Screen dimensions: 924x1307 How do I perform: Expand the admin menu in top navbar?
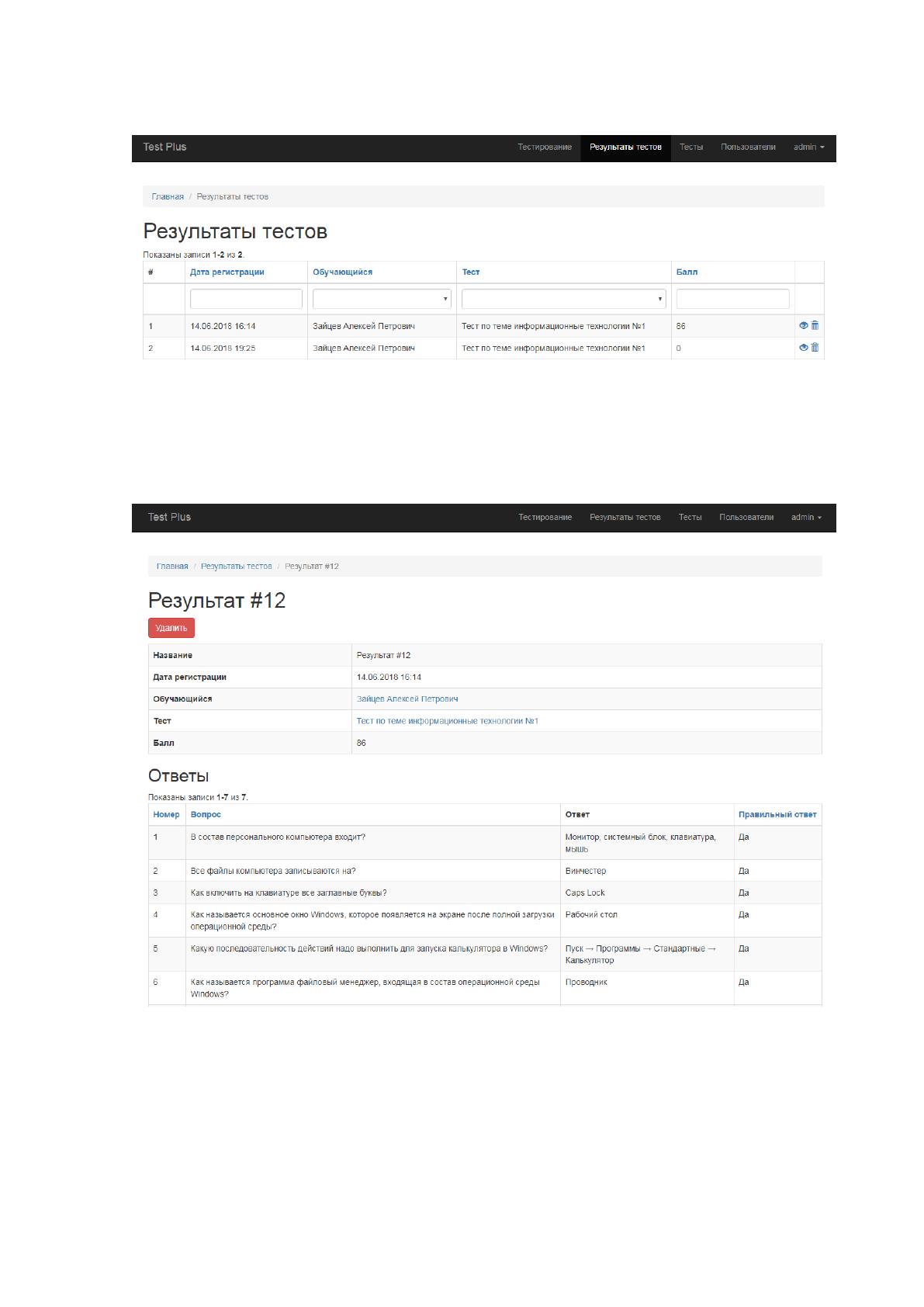(x=808, y=147)
